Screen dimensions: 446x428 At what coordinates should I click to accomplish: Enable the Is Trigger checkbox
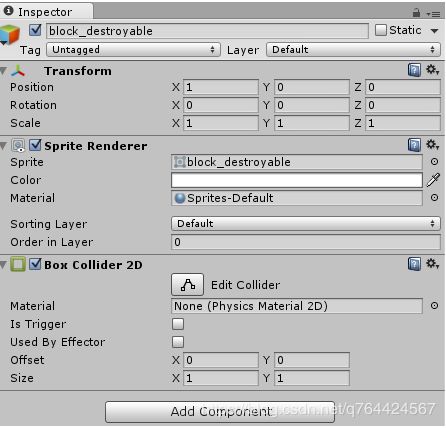pos(178,324)
